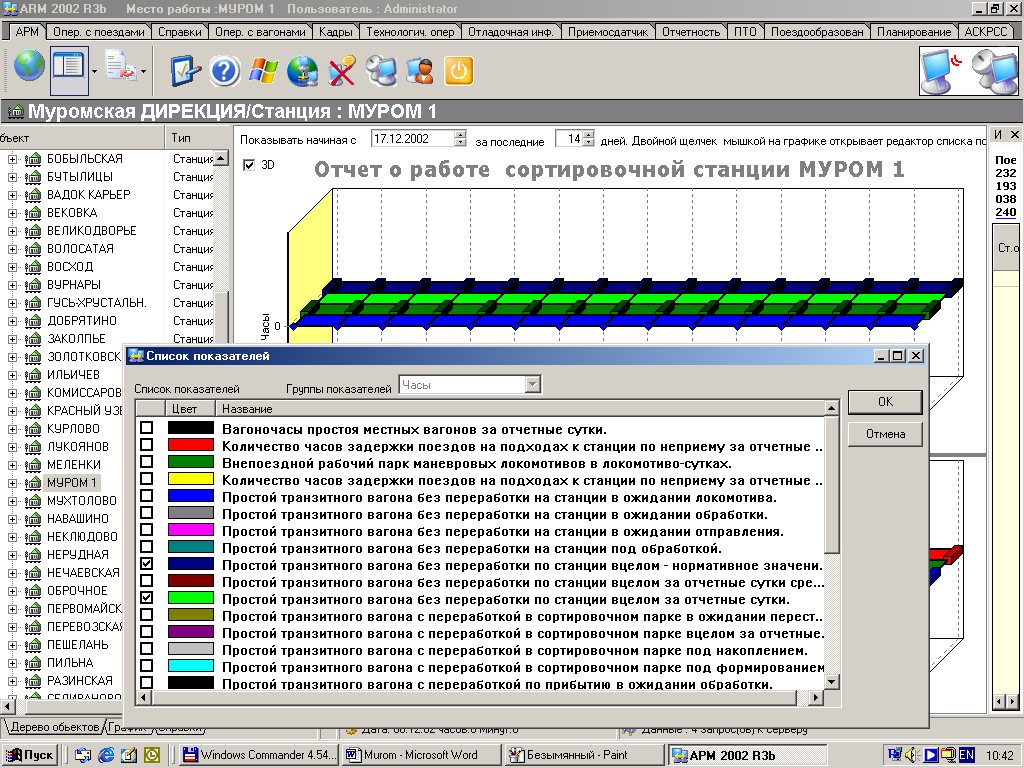Click the Windows flag toolbar icon

point(263,71)
